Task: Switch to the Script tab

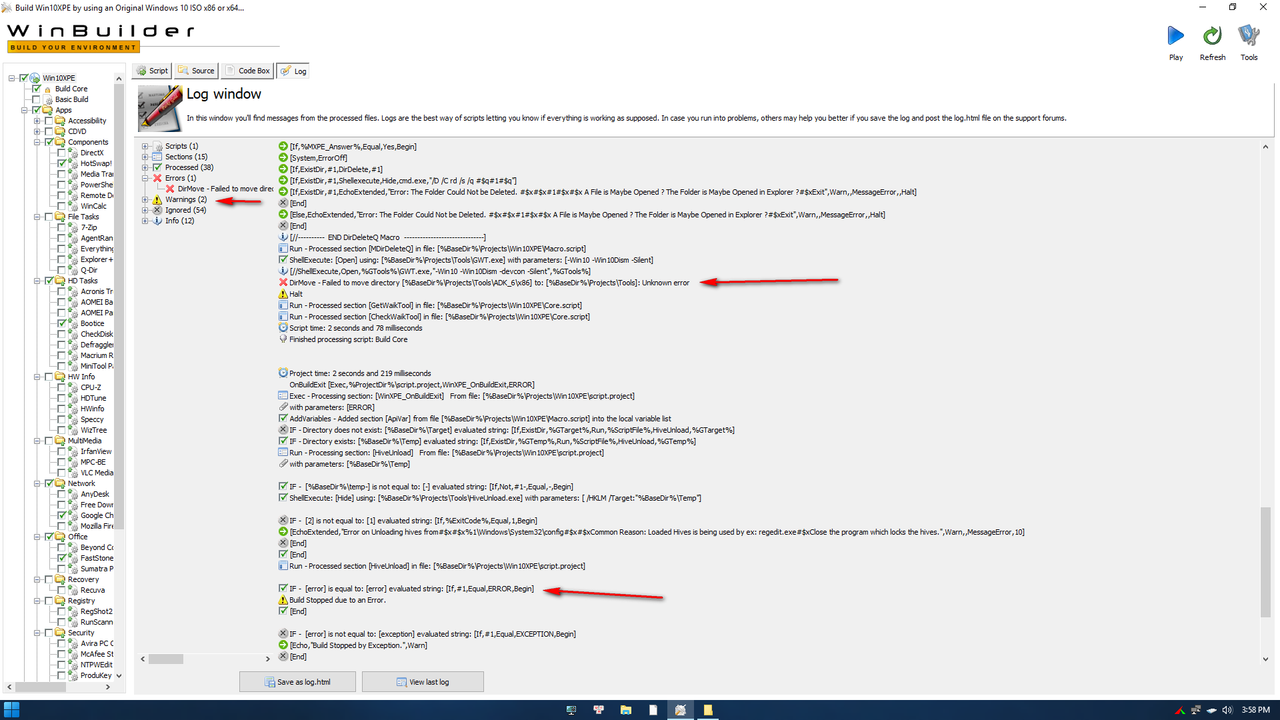Action: point(152,71)
